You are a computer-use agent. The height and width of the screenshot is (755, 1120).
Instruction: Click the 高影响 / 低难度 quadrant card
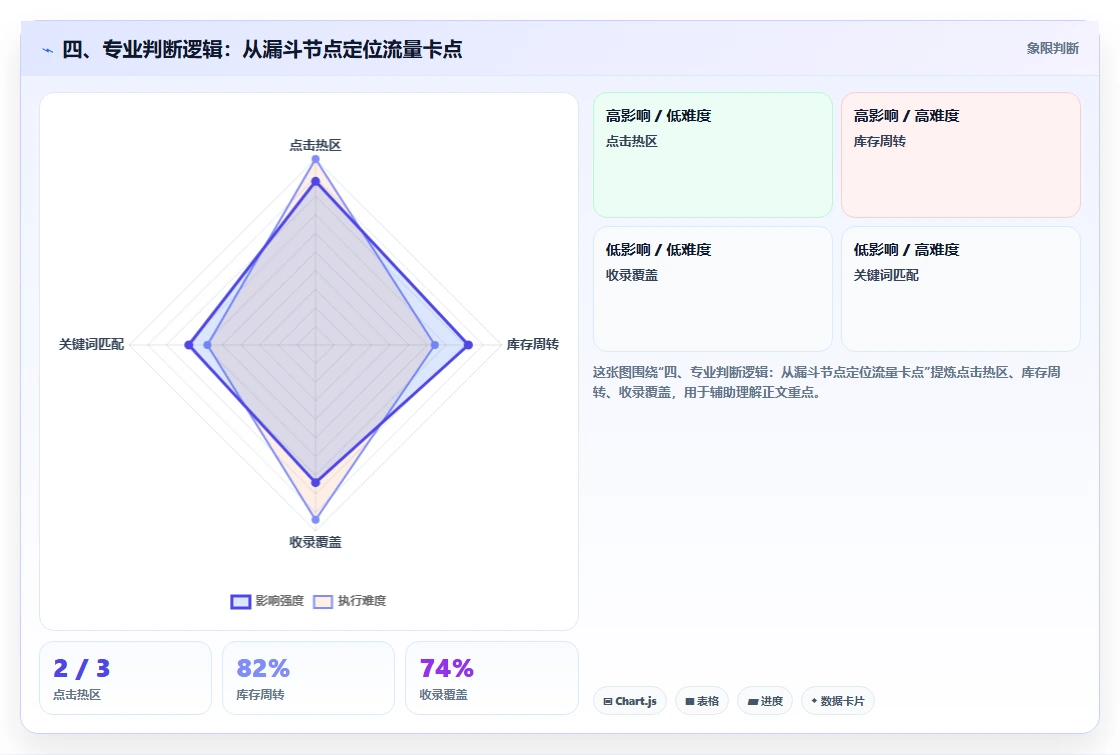coord(713,155)
